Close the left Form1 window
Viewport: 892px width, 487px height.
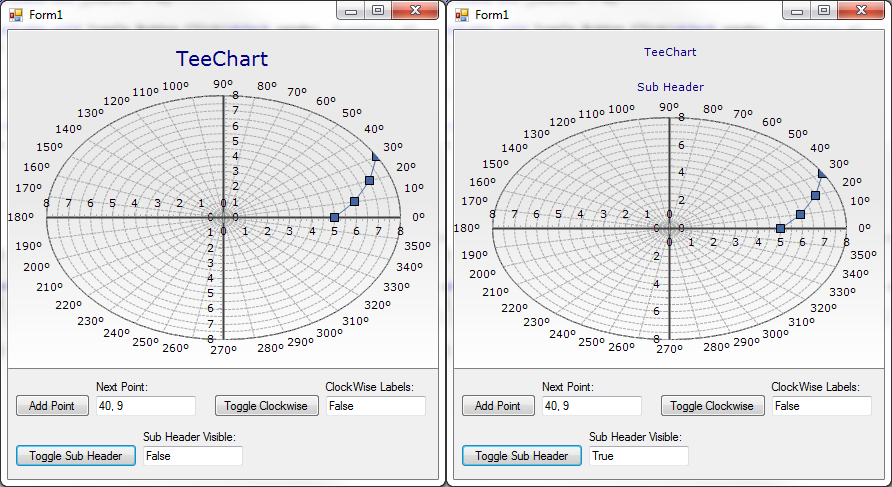click(415, 10)
